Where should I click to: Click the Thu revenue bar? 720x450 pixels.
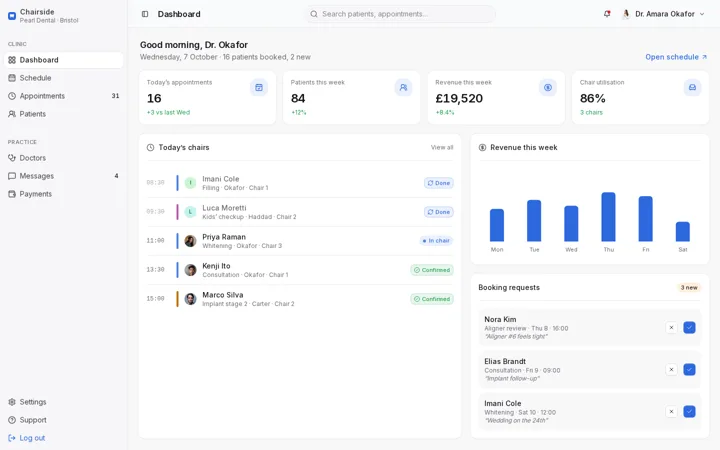608,217
